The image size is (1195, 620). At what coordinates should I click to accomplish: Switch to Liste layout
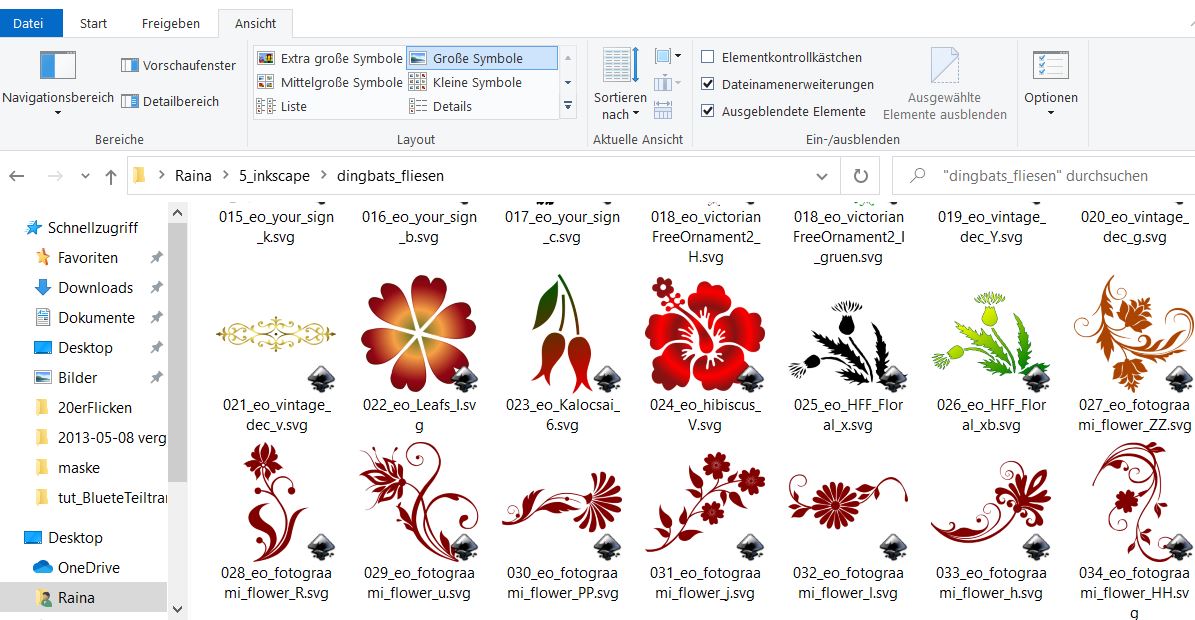pos(282,107)
